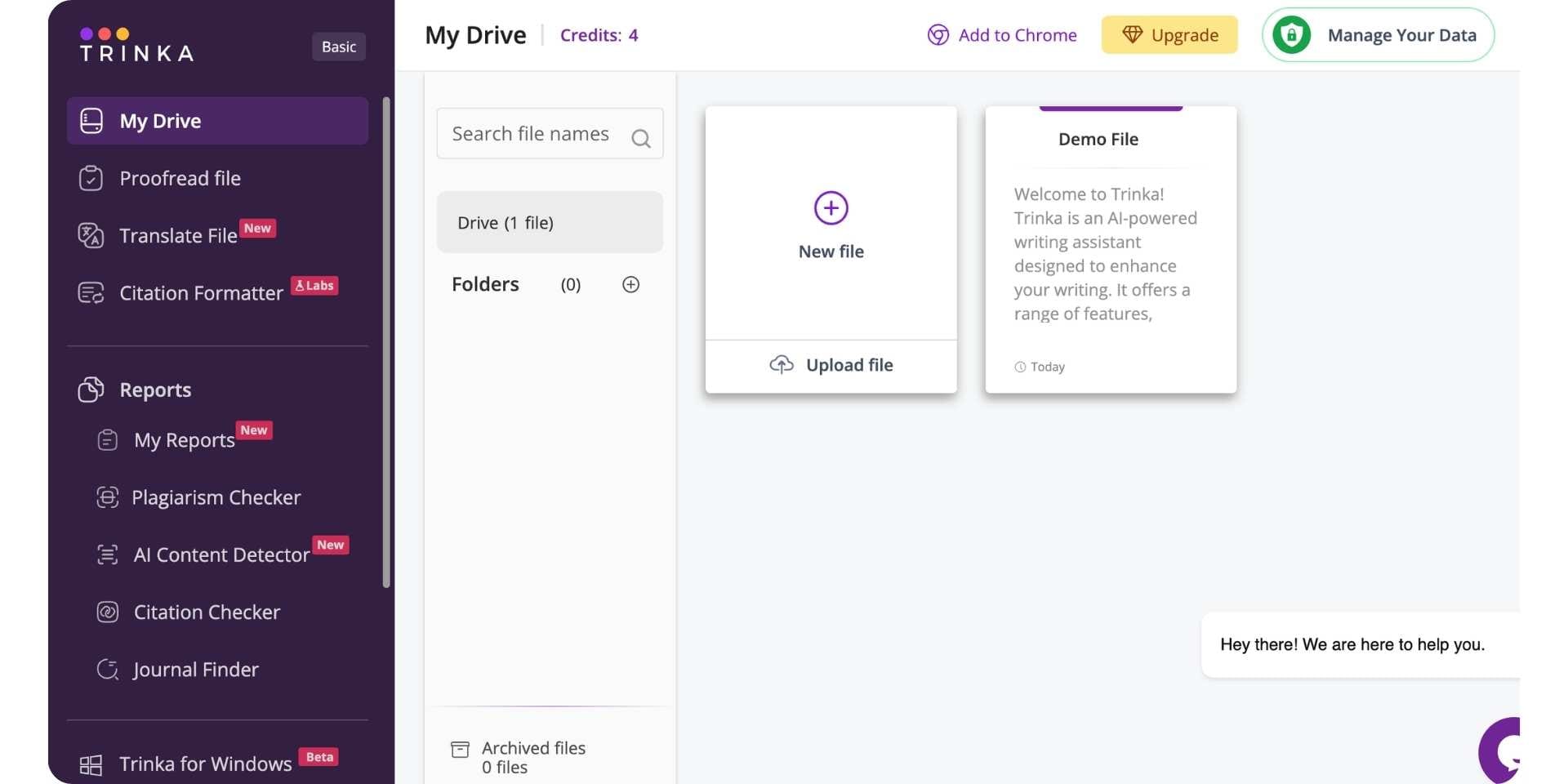Click the Translate File icon
The image size is (1568, 784).
click(91, 235)
